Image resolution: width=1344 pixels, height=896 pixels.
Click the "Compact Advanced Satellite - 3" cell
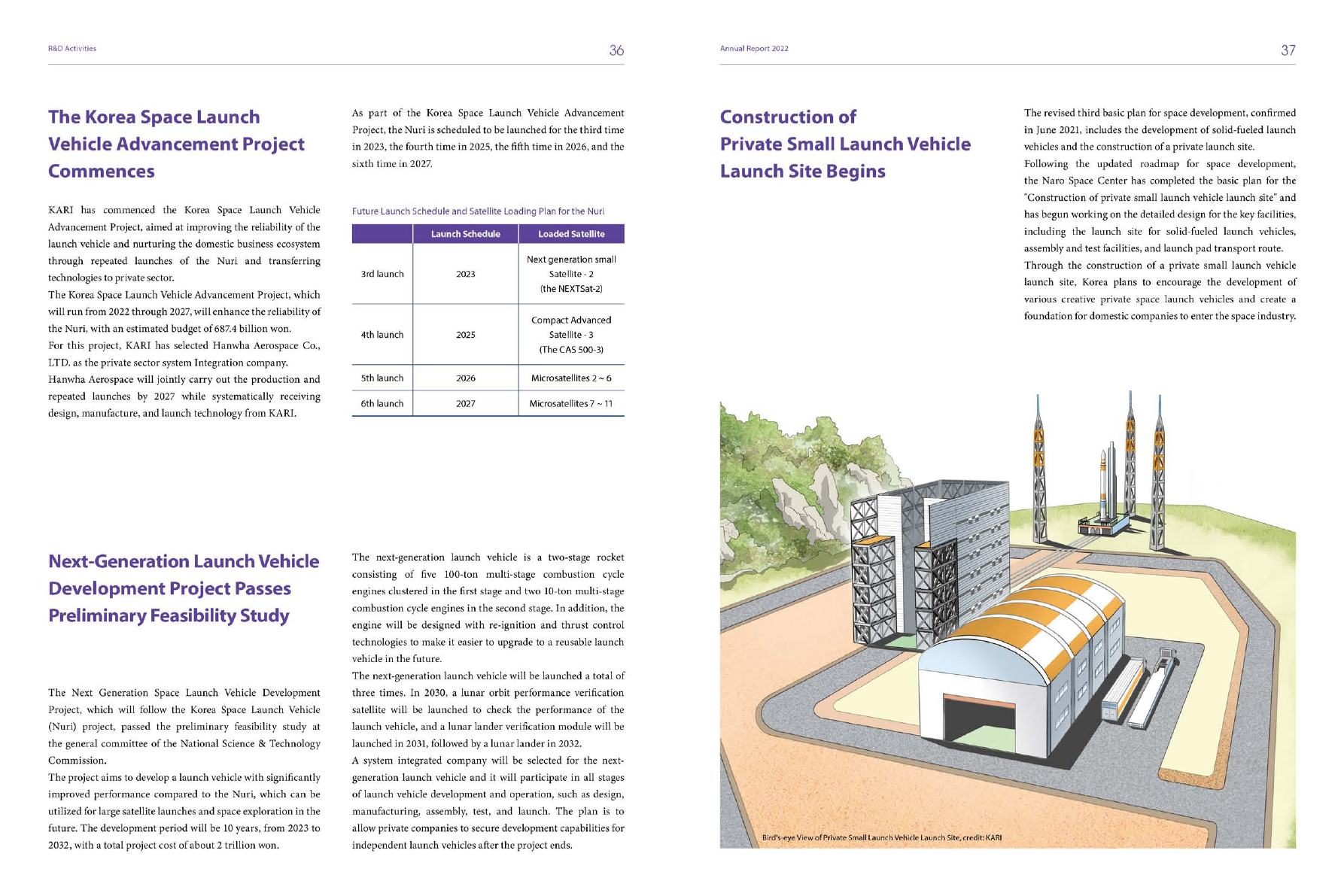click(571, 335)
